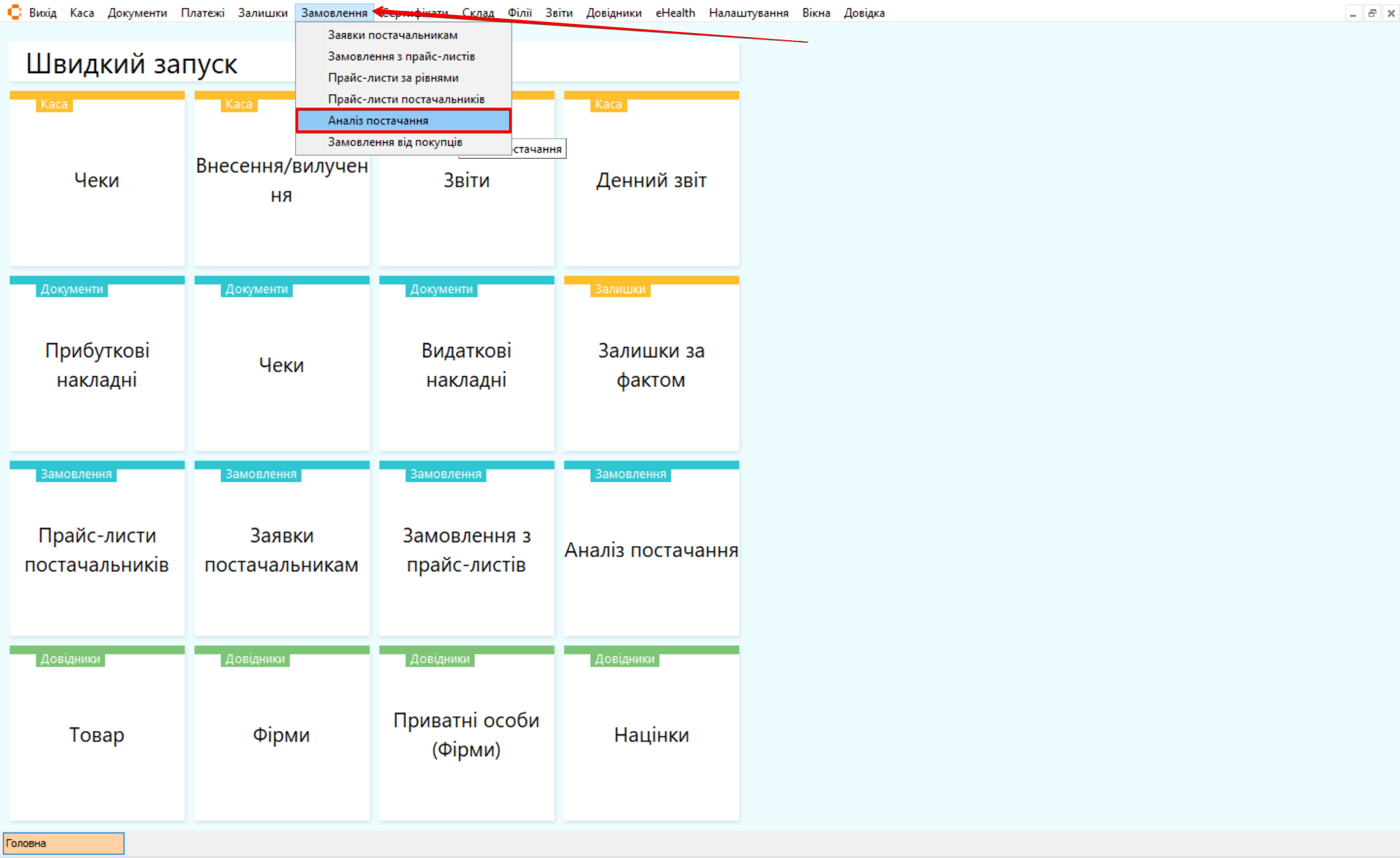This screenshot has height=858, width=1400.
Task: Switch to the 'Головна' tab at bottom
Action: pyautogui.click(x=64, y=843)
